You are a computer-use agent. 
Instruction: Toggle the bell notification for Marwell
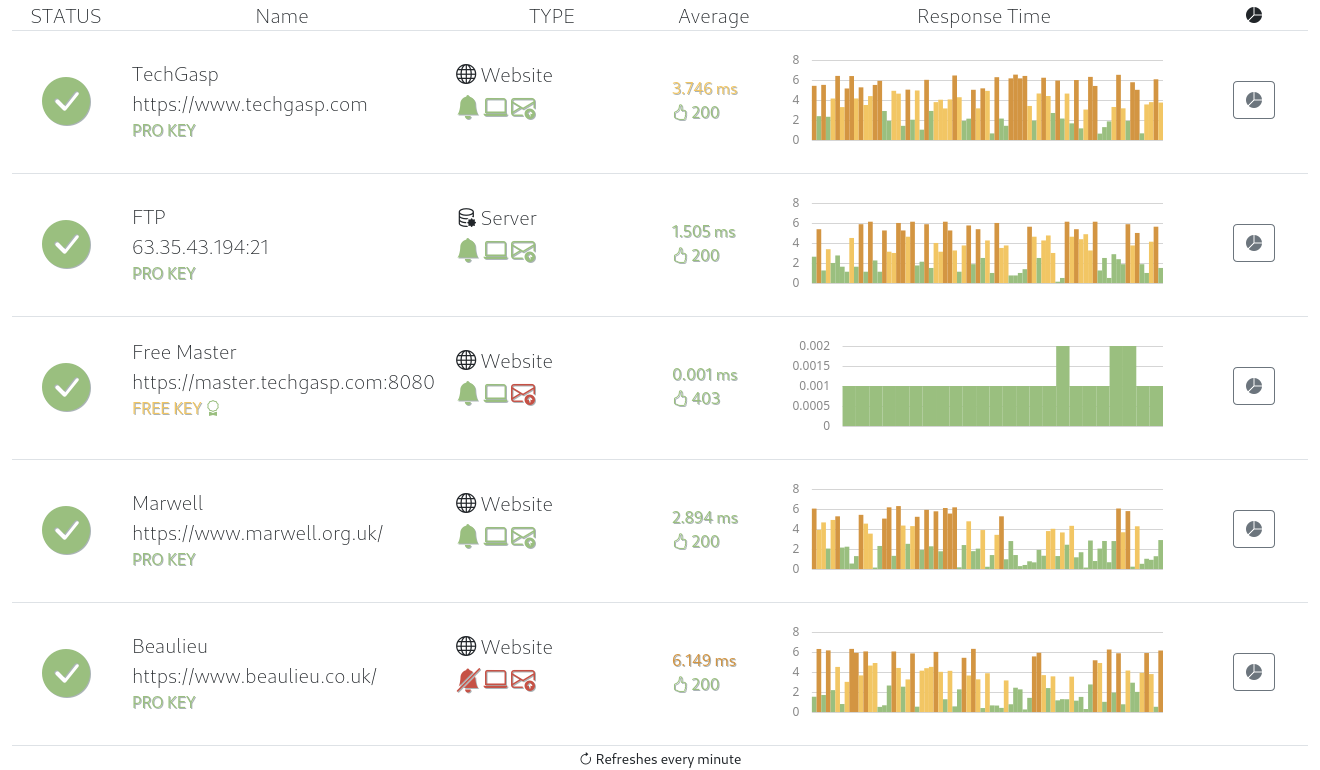pos(467,537)
